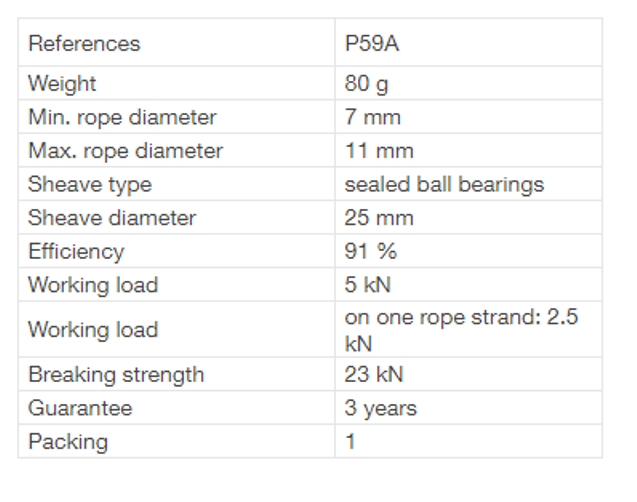Click the Guarantee row label

tap(80, 408)
